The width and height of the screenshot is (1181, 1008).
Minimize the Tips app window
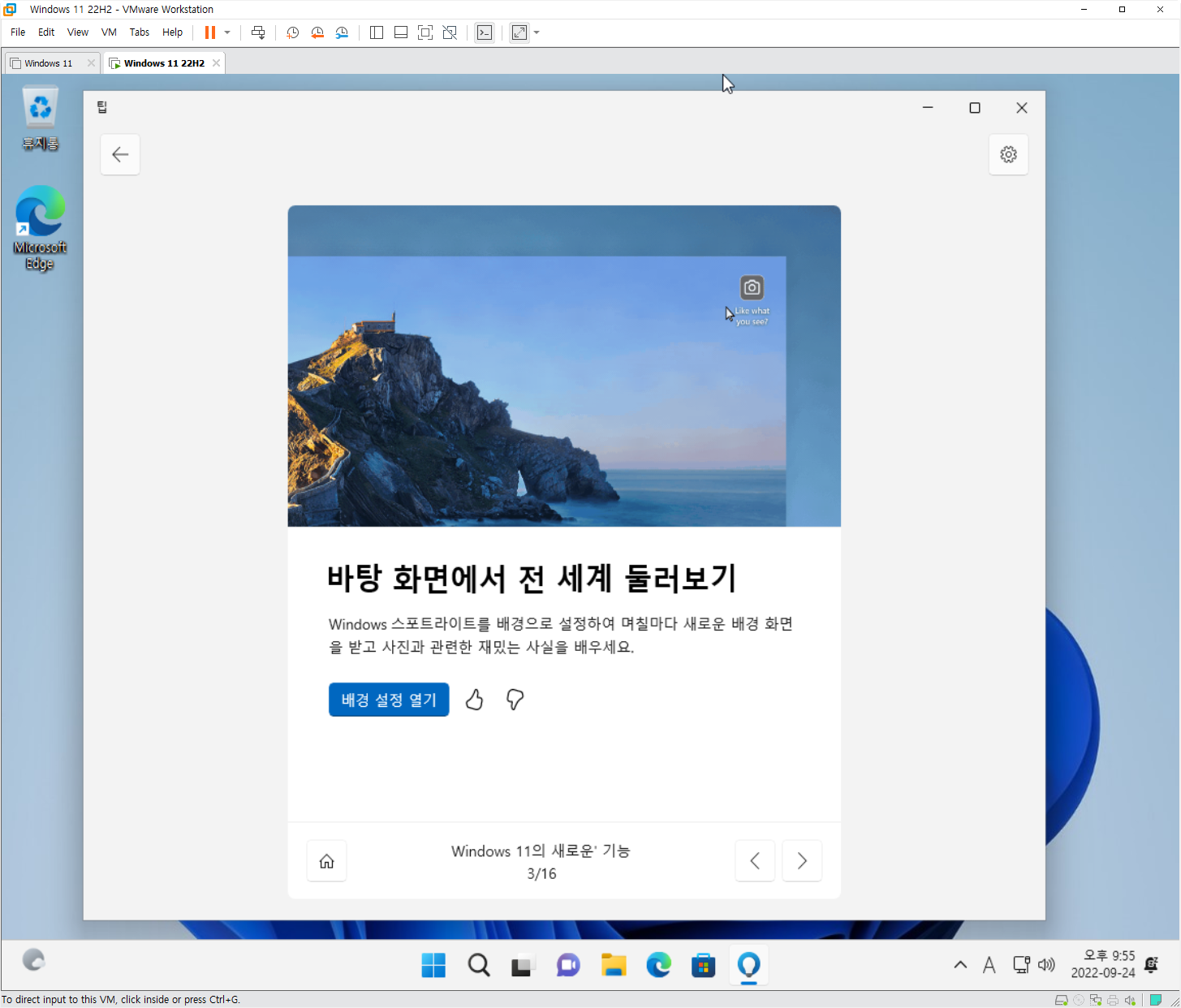928,108
